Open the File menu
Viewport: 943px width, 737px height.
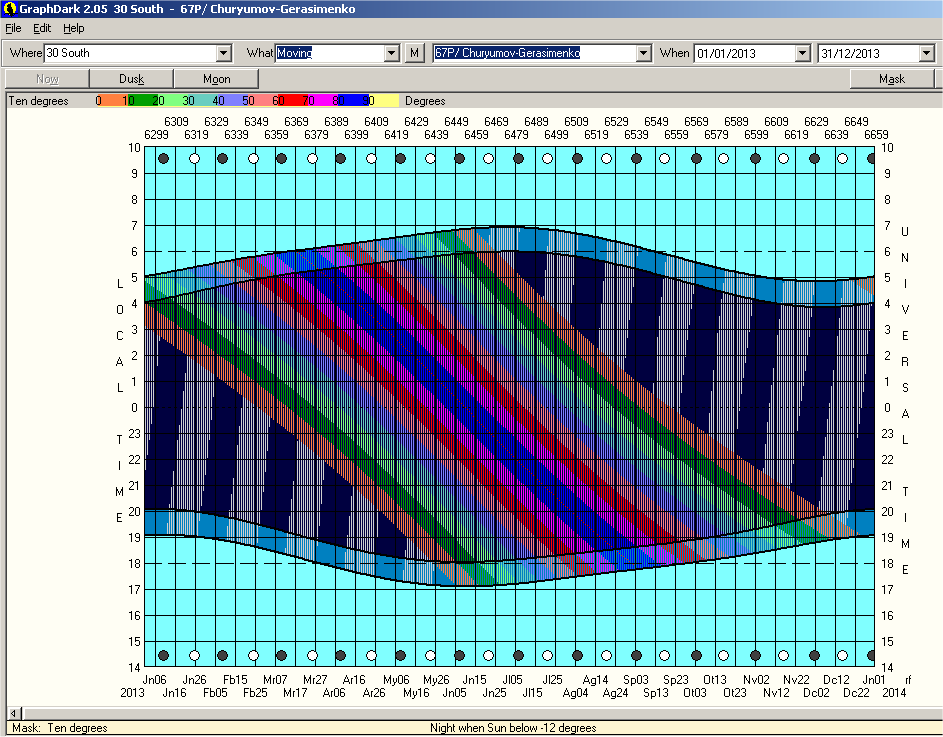[13, 28]
